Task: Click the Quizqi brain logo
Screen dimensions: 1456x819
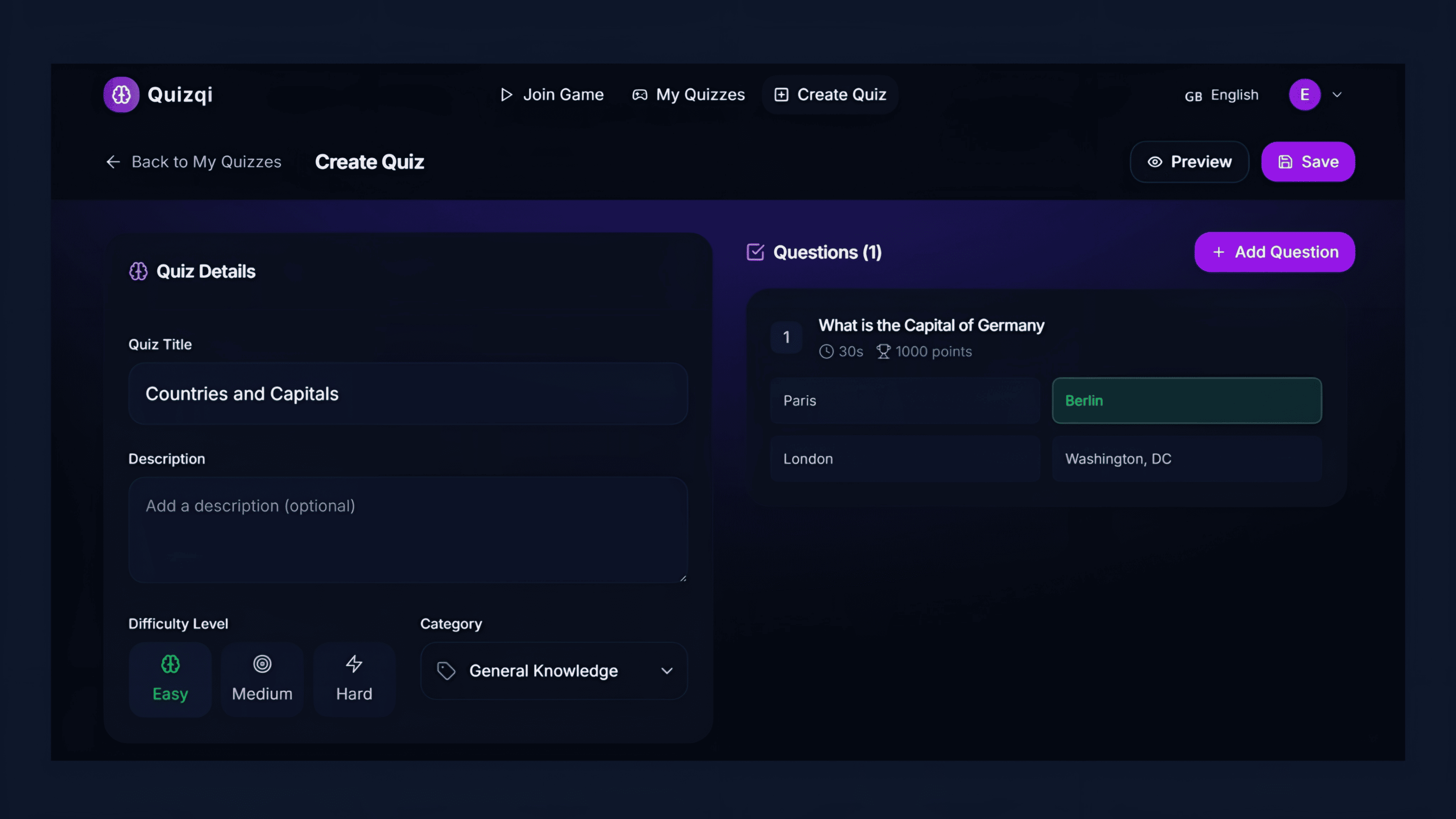Action: [x=120, y=95]
